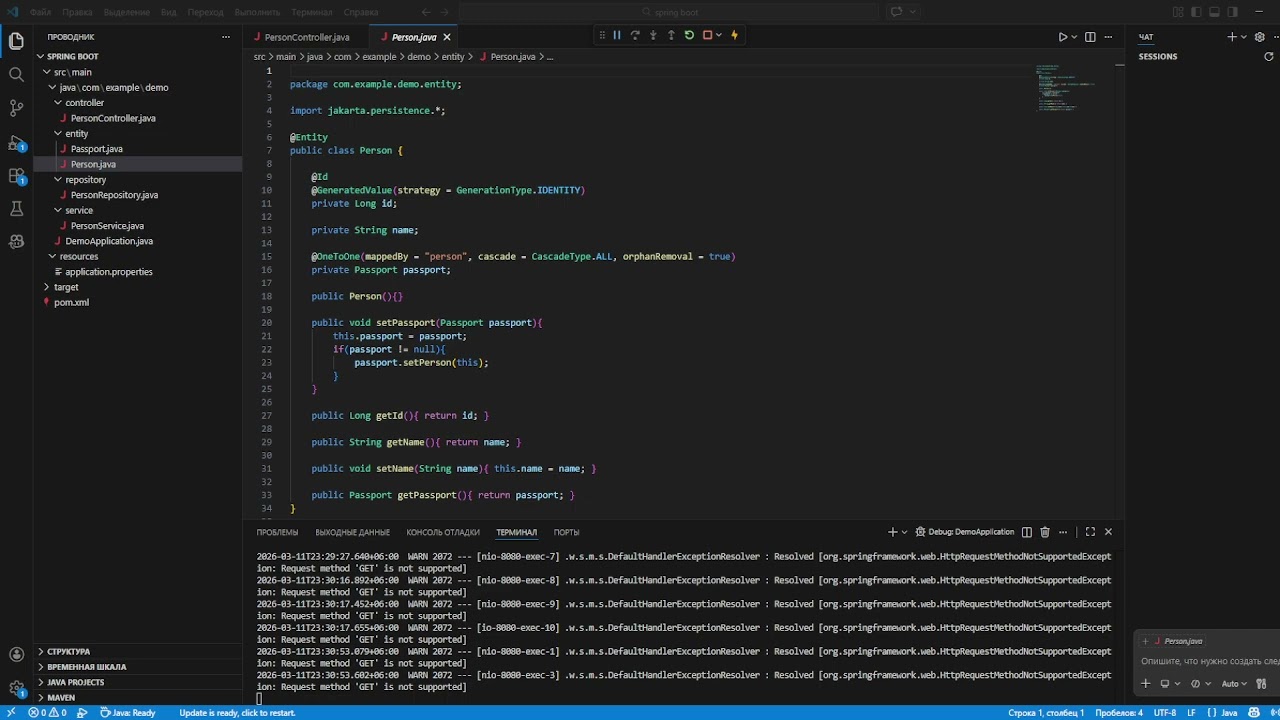Screen dimensions: 1280x720
Task: Open the Extensions view icon
Action: click(x=16, y=176)
